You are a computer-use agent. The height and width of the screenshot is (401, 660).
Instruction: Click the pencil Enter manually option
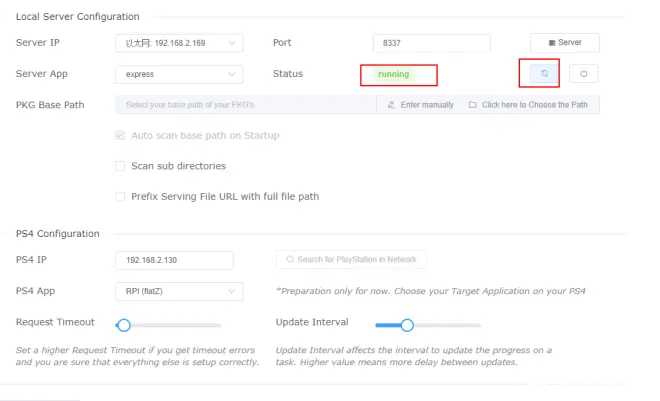420,105
